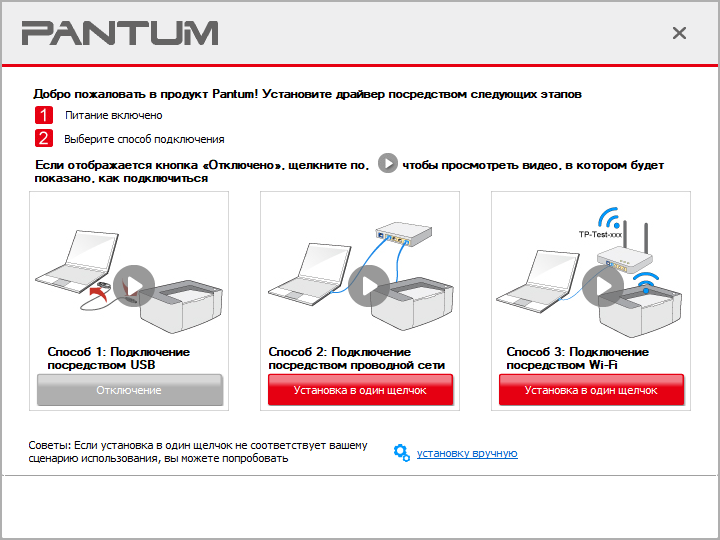Select 'Способ 2' wired network title
The image size is (720, 540).
356,358
